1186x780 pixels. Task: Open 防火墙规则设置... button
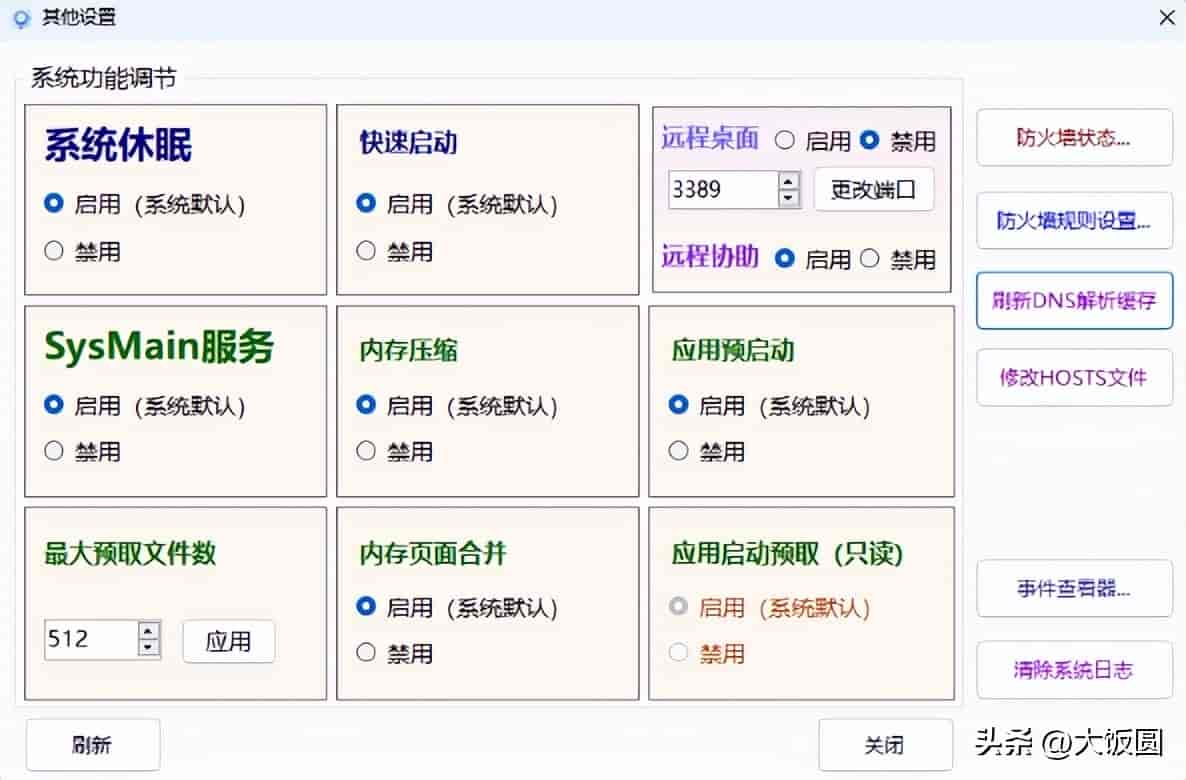tap(1074, 220)
